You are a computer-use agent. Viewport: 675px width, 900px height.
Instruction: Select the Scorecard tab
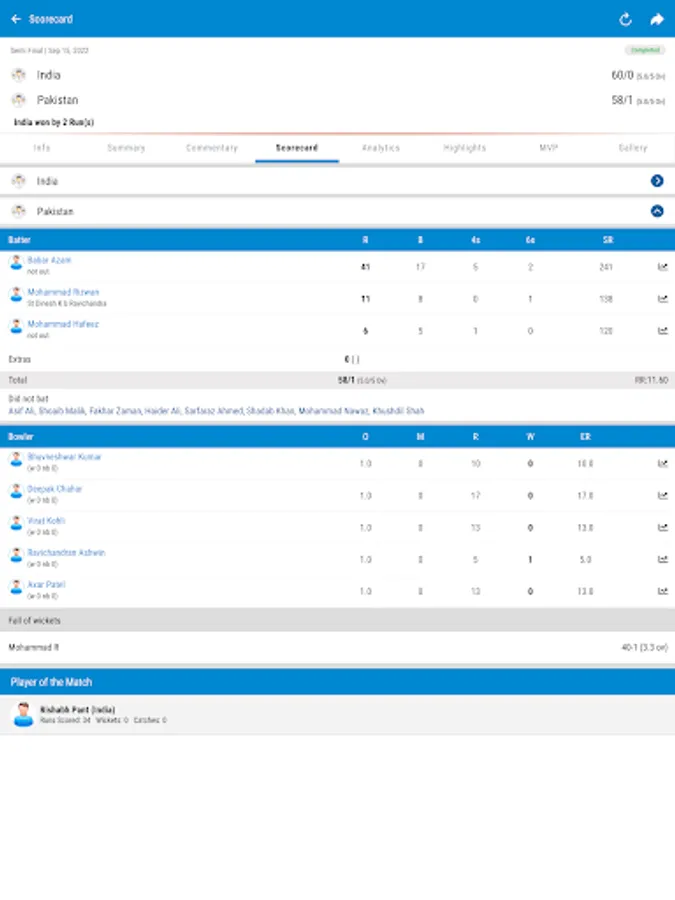(x=297, y=148)
